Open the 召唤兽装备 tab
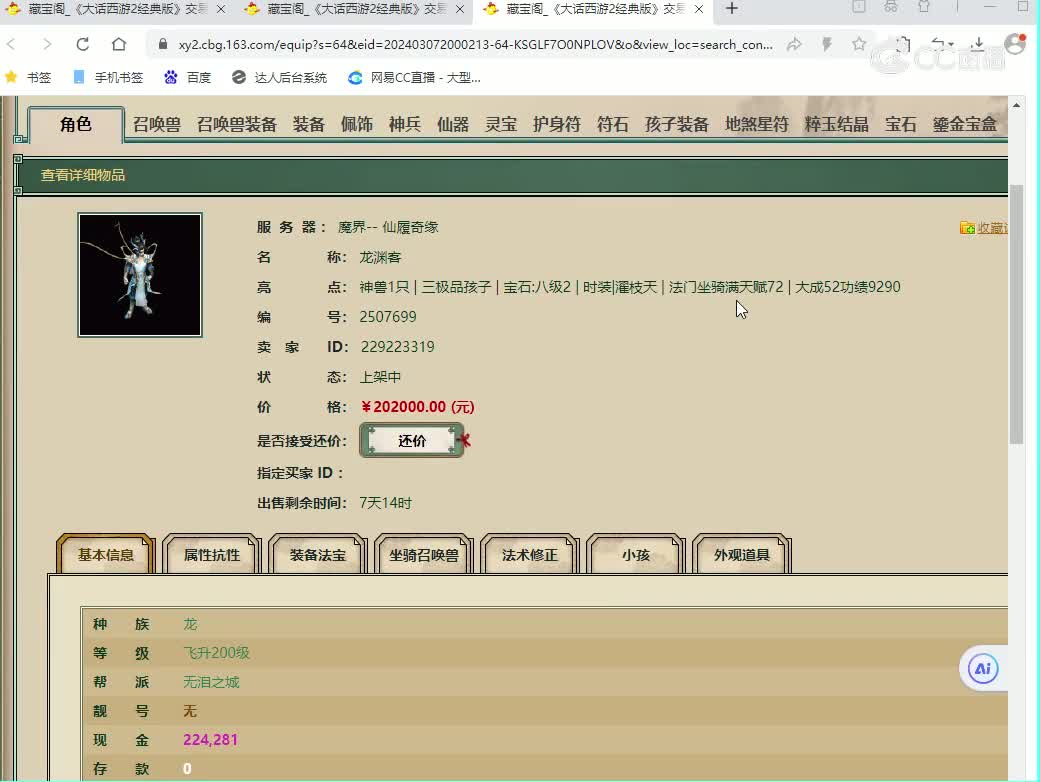 (236, 124)
